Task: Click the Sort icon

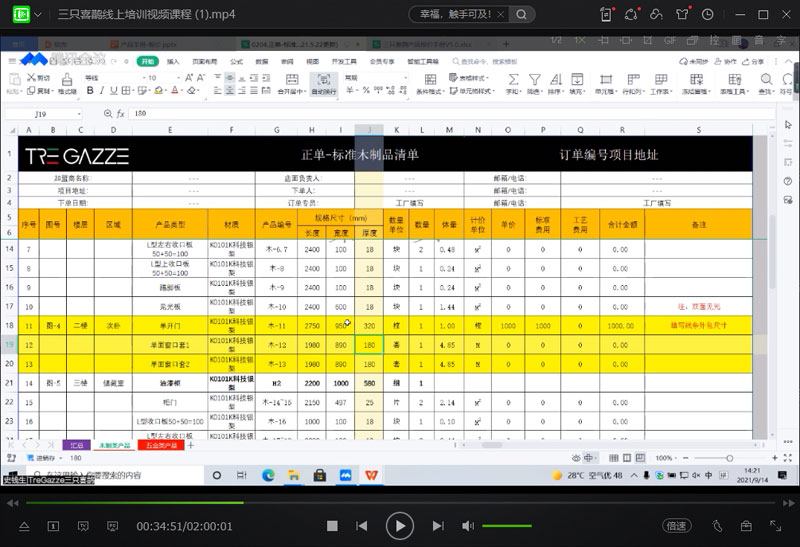Action: [x=556, y=79]
